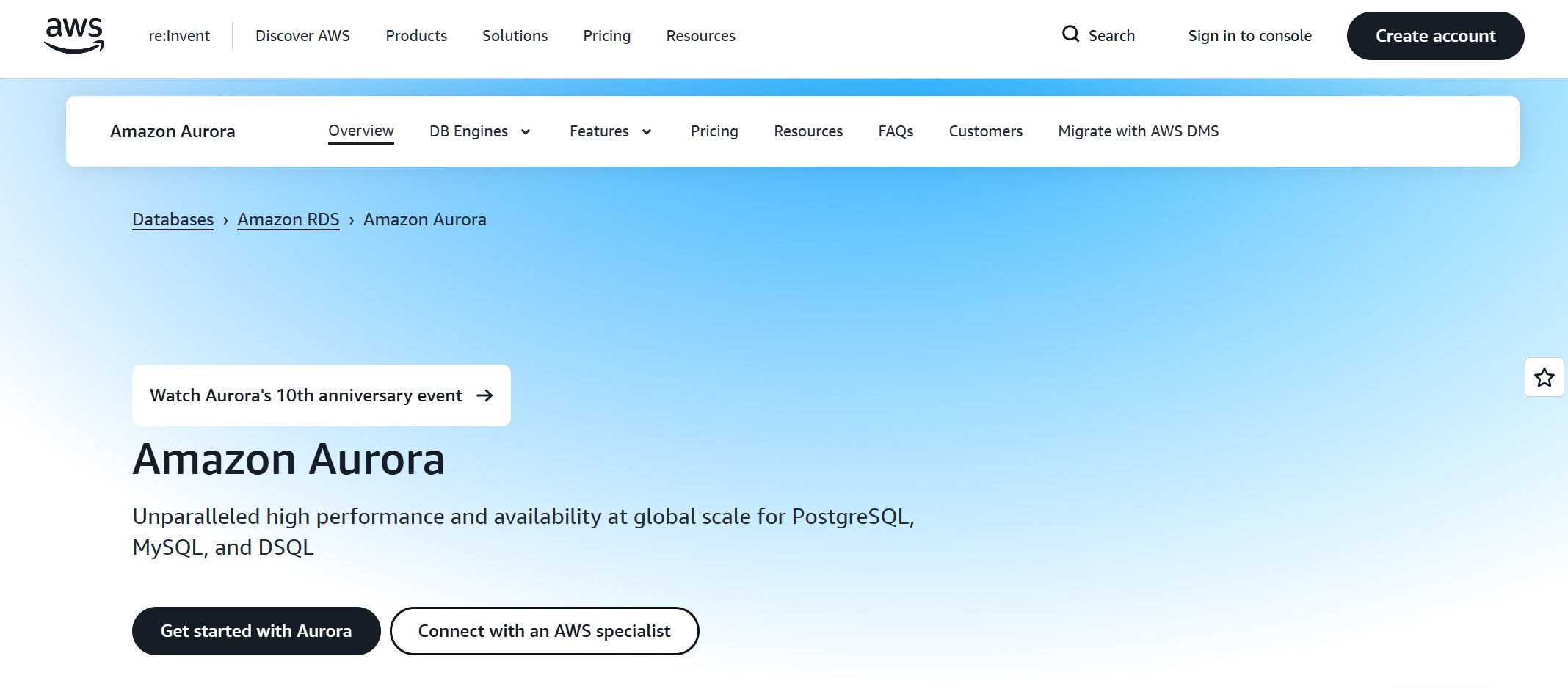Click the AWS logo
Image resolution: width=1568 pixels, height=689 pixels.
(x=74, y=35)
